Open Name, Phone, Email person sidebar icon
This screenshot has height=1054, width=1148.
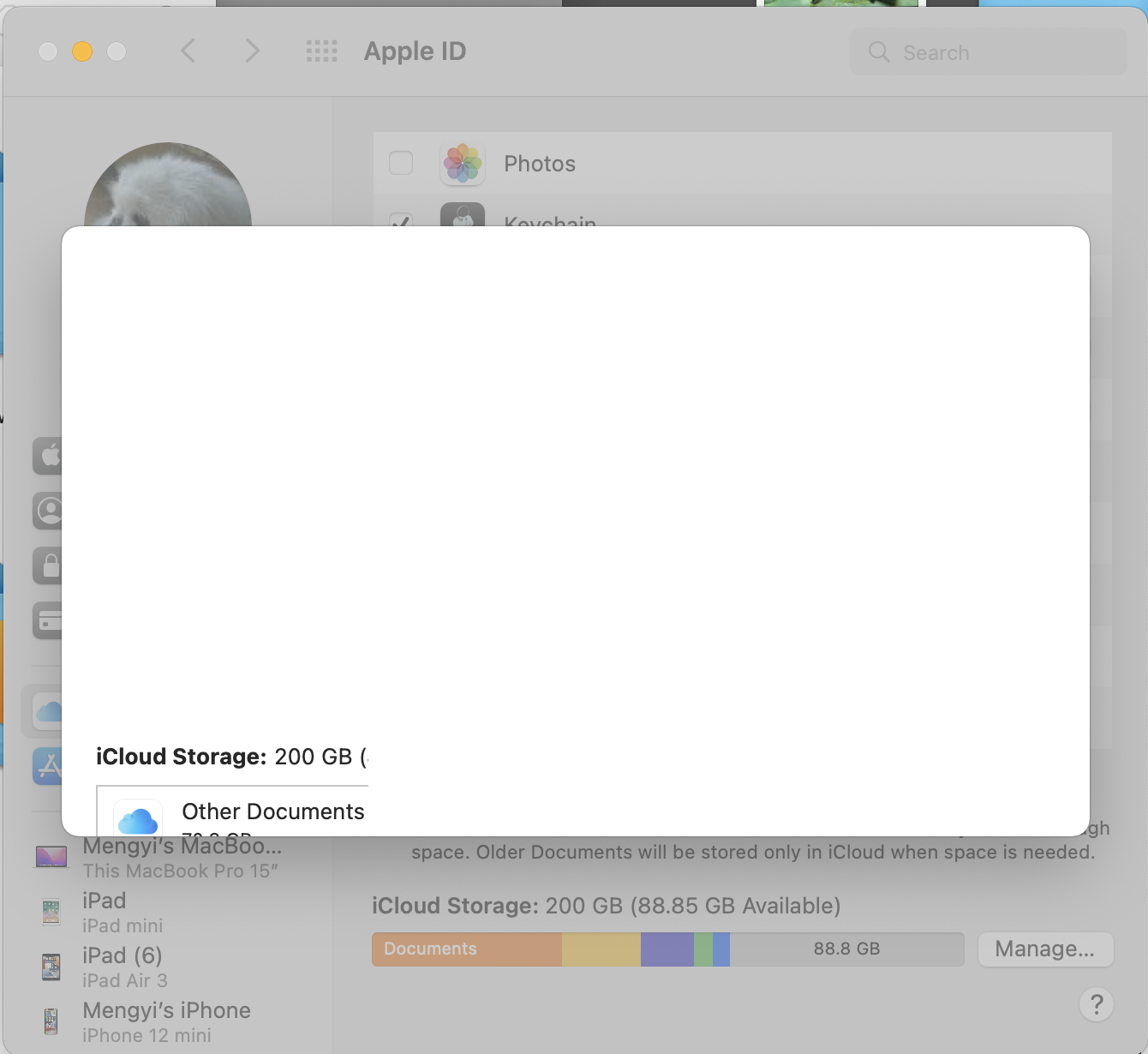point(48,511)
